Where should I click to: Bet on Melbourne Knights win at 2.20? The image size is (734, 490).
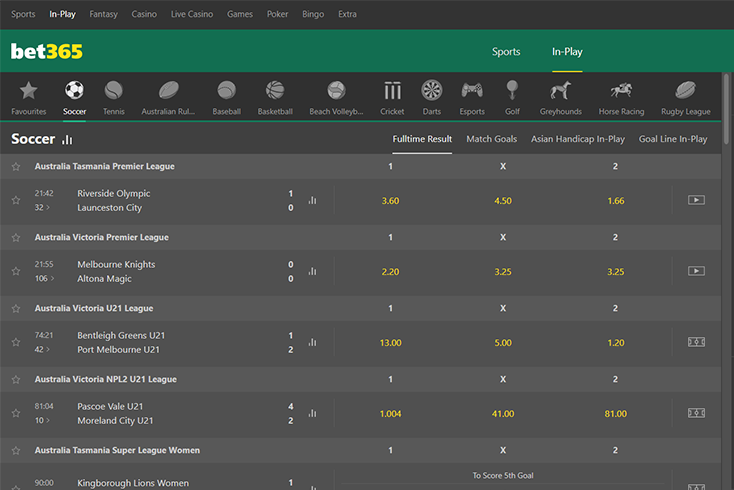pyautogui.click(x=390, y=272)
